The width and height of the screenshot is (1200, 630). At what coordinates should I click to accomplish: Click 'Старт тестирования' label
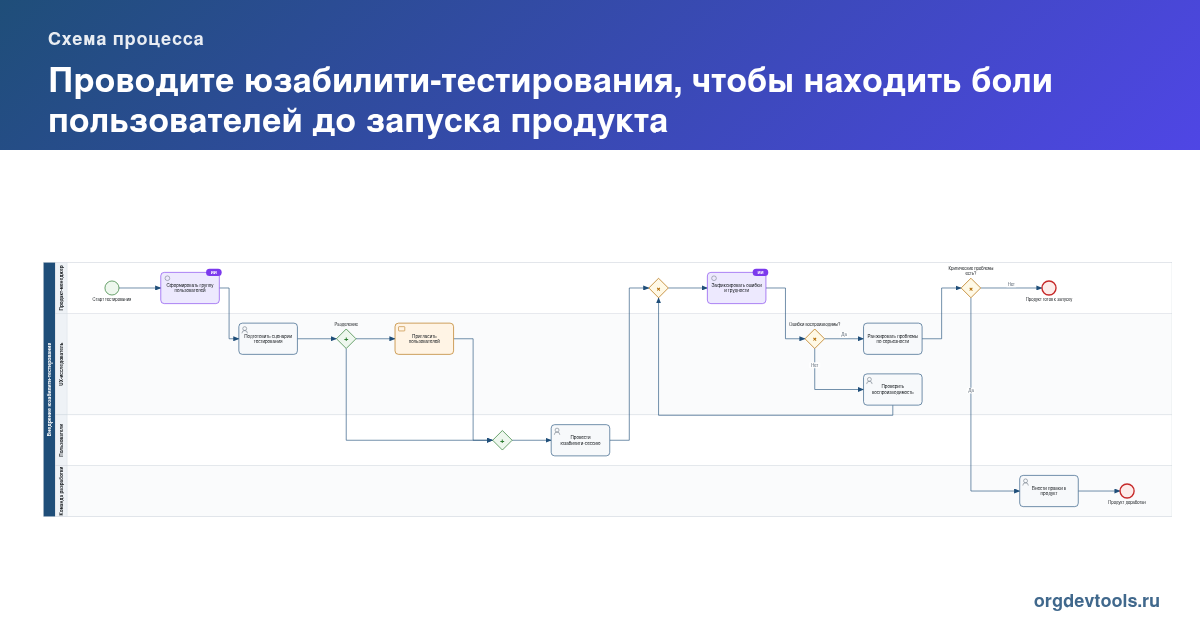[x=112, y=299]
